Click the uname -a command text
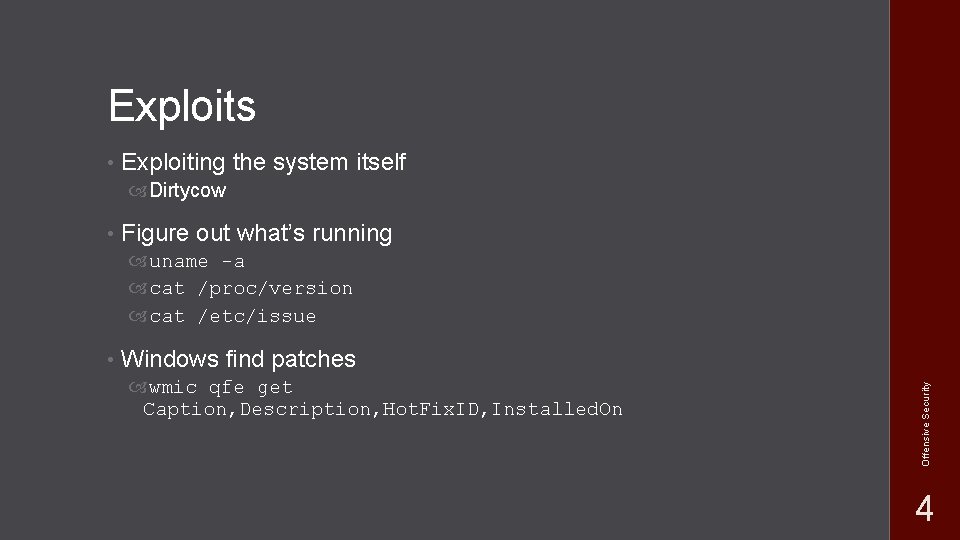 [x=197, y=262]
